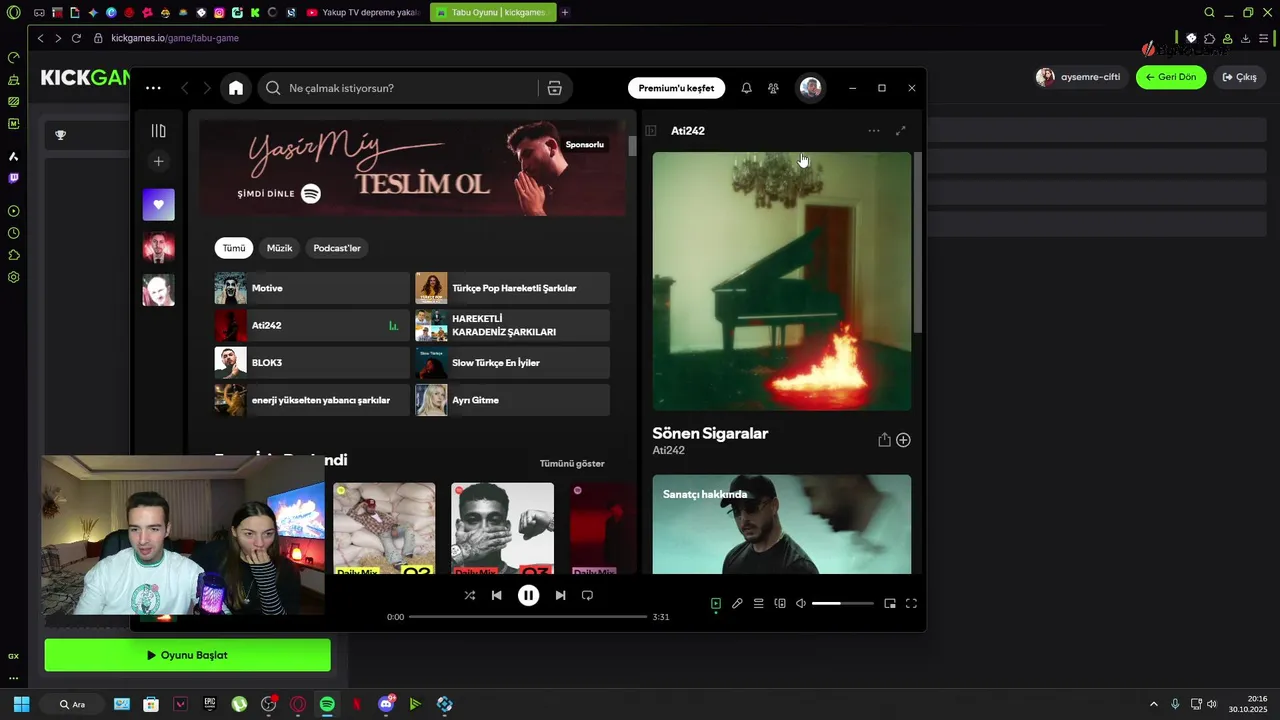1280x720 pixels.
Task: Open 'Sönen Sigaralar' song title link
Action: click(x=710, y=434)
